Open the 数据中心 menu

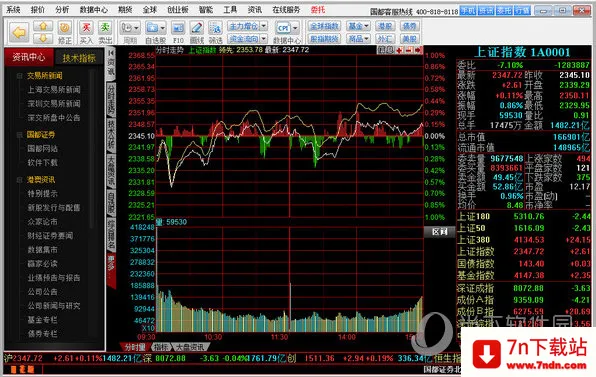coord(94,10)
